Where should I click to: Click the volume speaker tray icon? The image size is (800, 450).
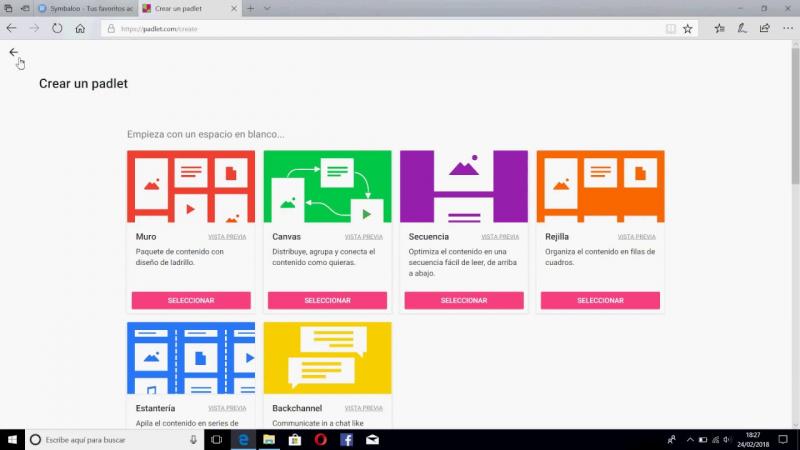pyautogui.click(x=727, y=439)
